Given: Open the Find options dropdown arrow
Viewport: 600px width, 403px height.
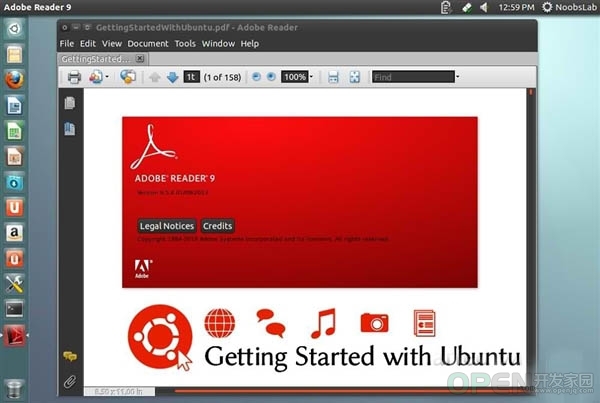Looking at the screenshot, I should point(458,77).
